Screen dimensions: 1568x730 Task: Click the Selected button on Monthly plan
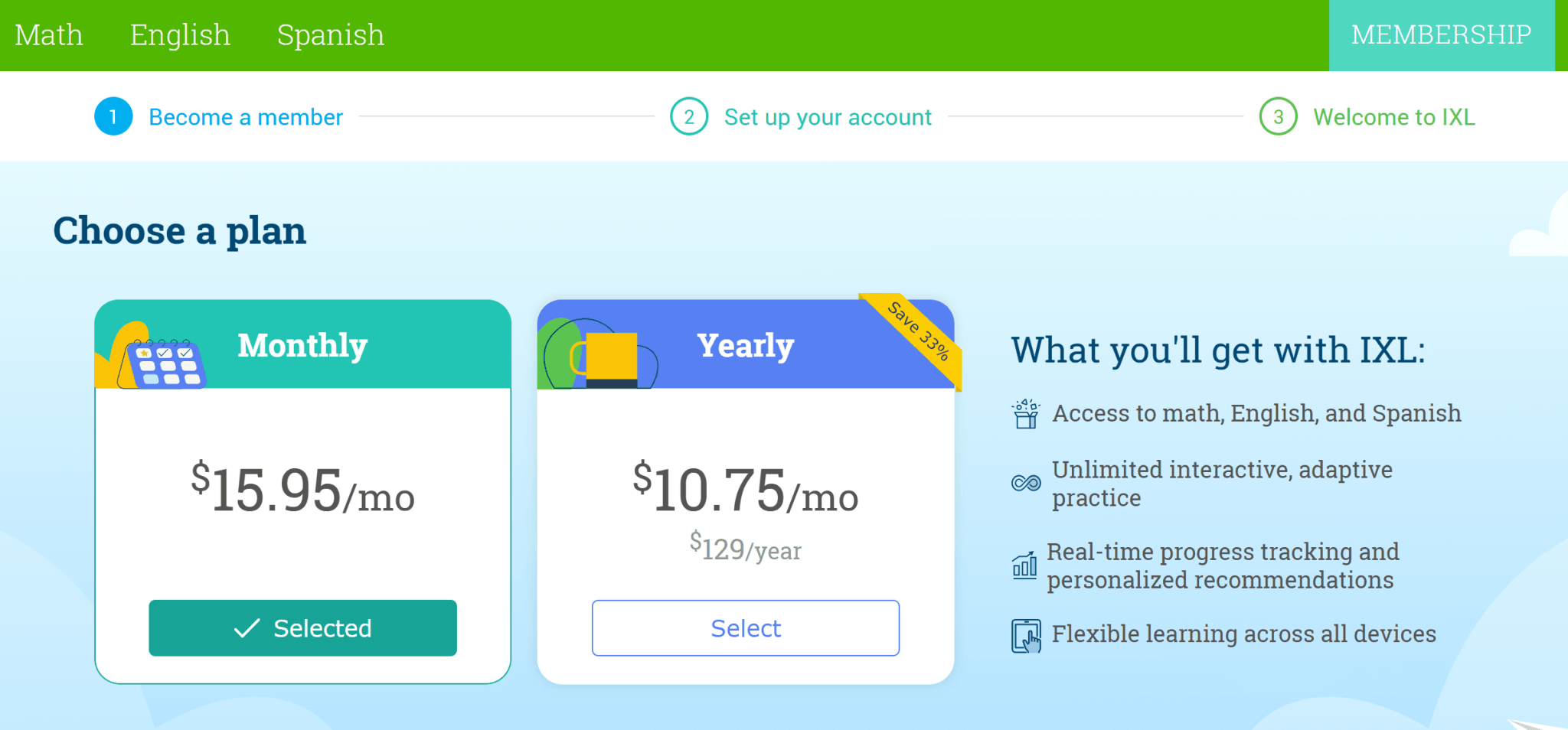[302, 628]
